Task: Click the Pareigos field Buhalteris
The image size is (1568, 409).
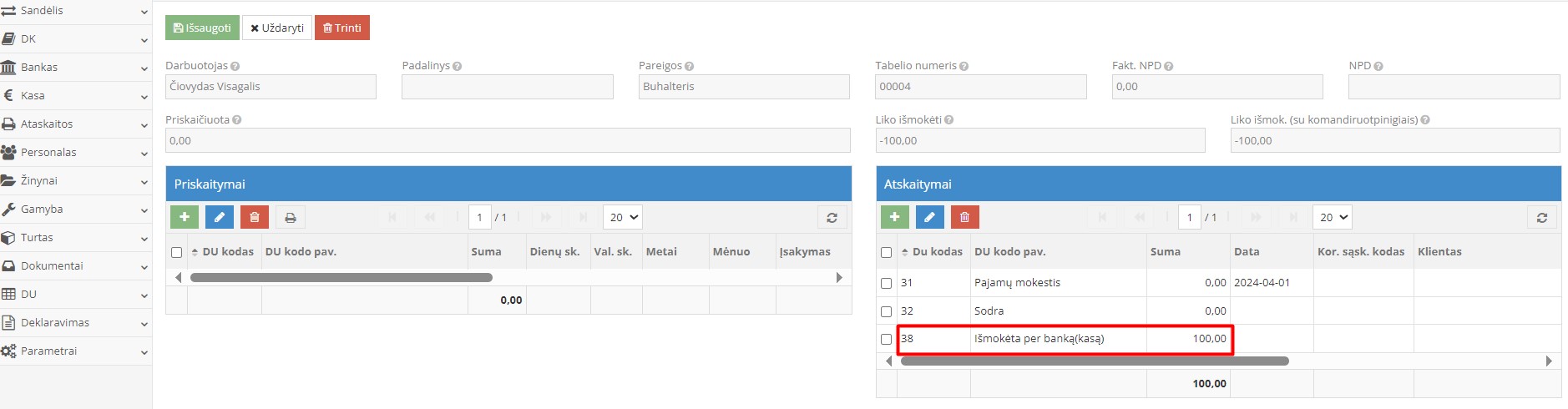Action: pos(744,87)
